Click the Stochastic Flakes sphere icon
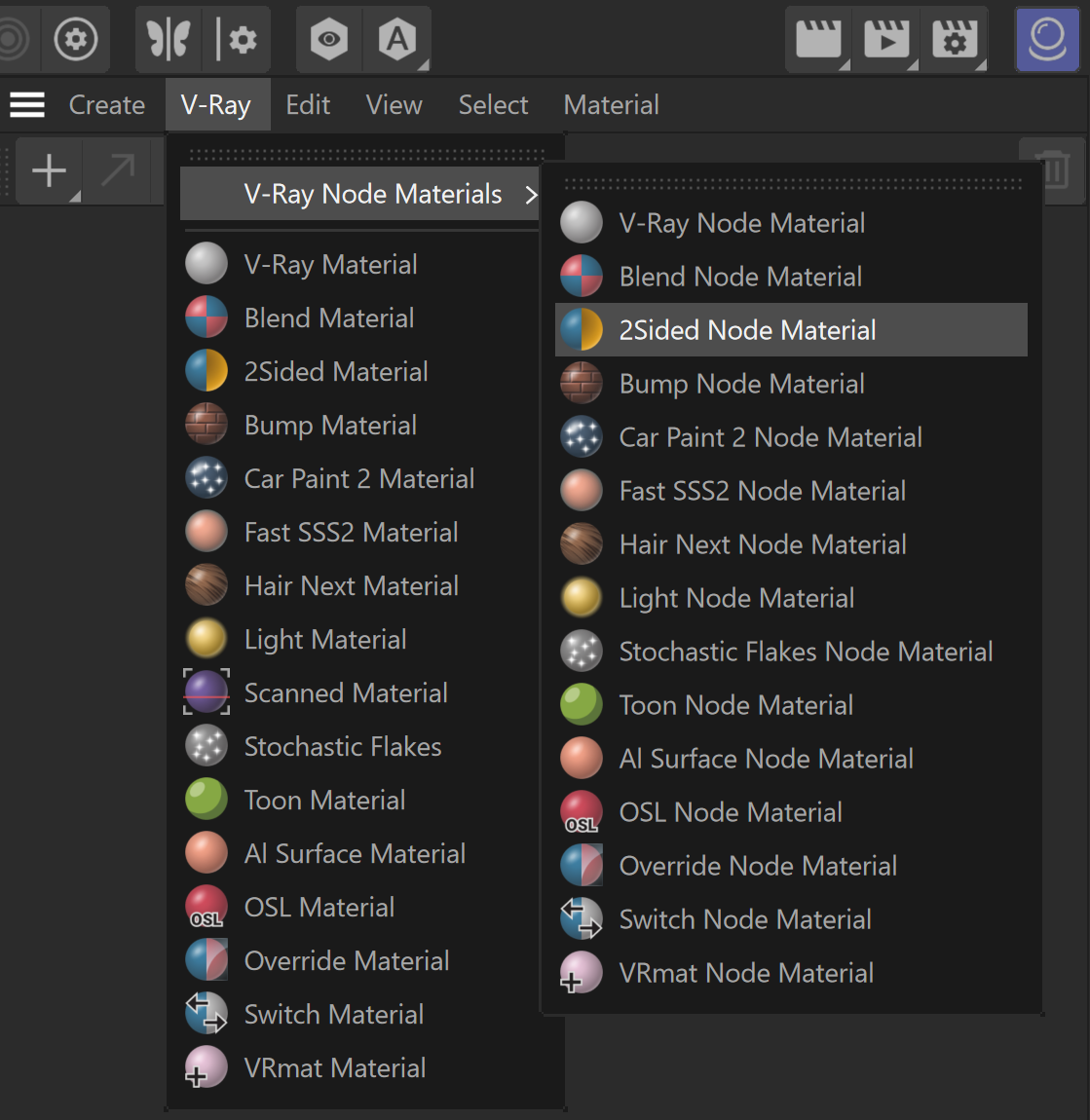 pyautogui.click(x=207, y=746)
